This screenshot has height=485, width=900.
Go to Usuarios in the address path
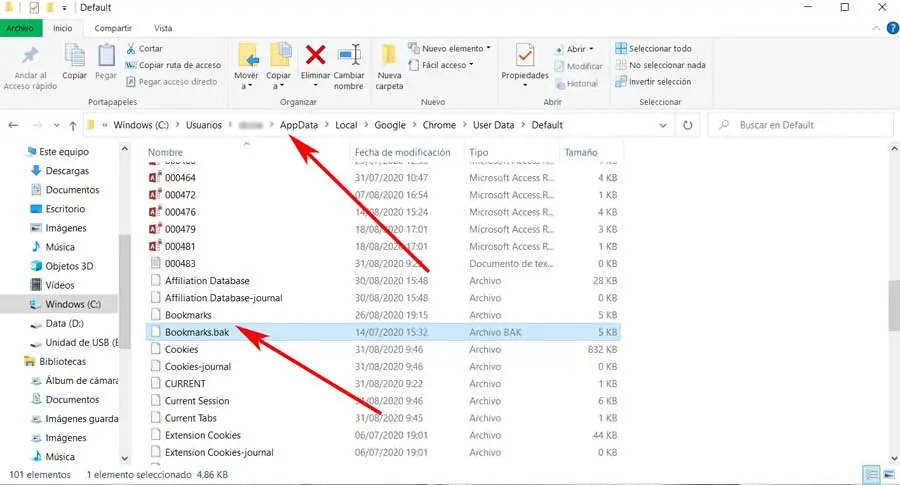coord(204,125)
